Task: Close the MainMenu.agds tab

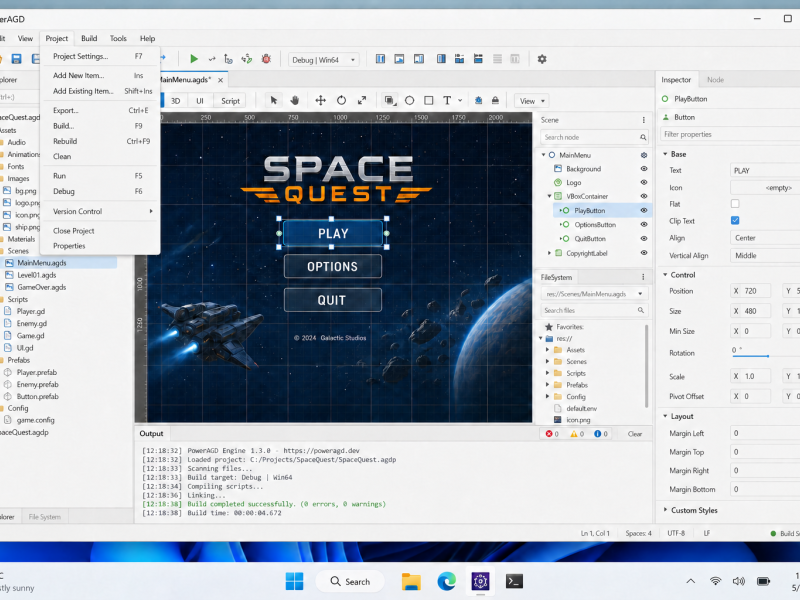Action: coord(220,80)
